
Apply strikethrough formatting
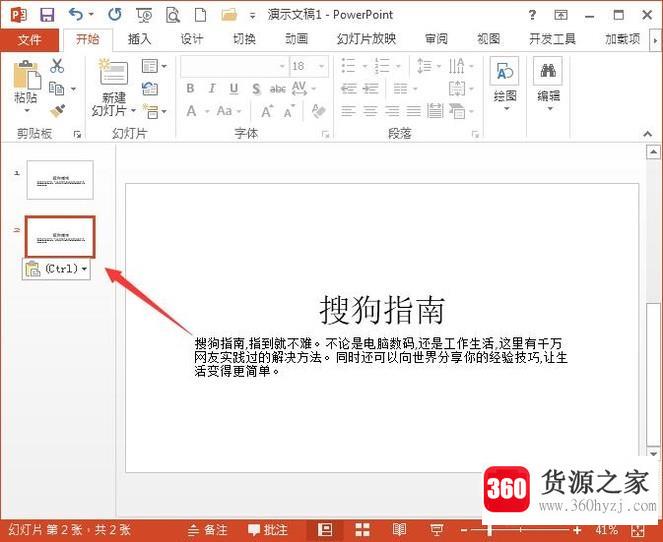(277, 89)
